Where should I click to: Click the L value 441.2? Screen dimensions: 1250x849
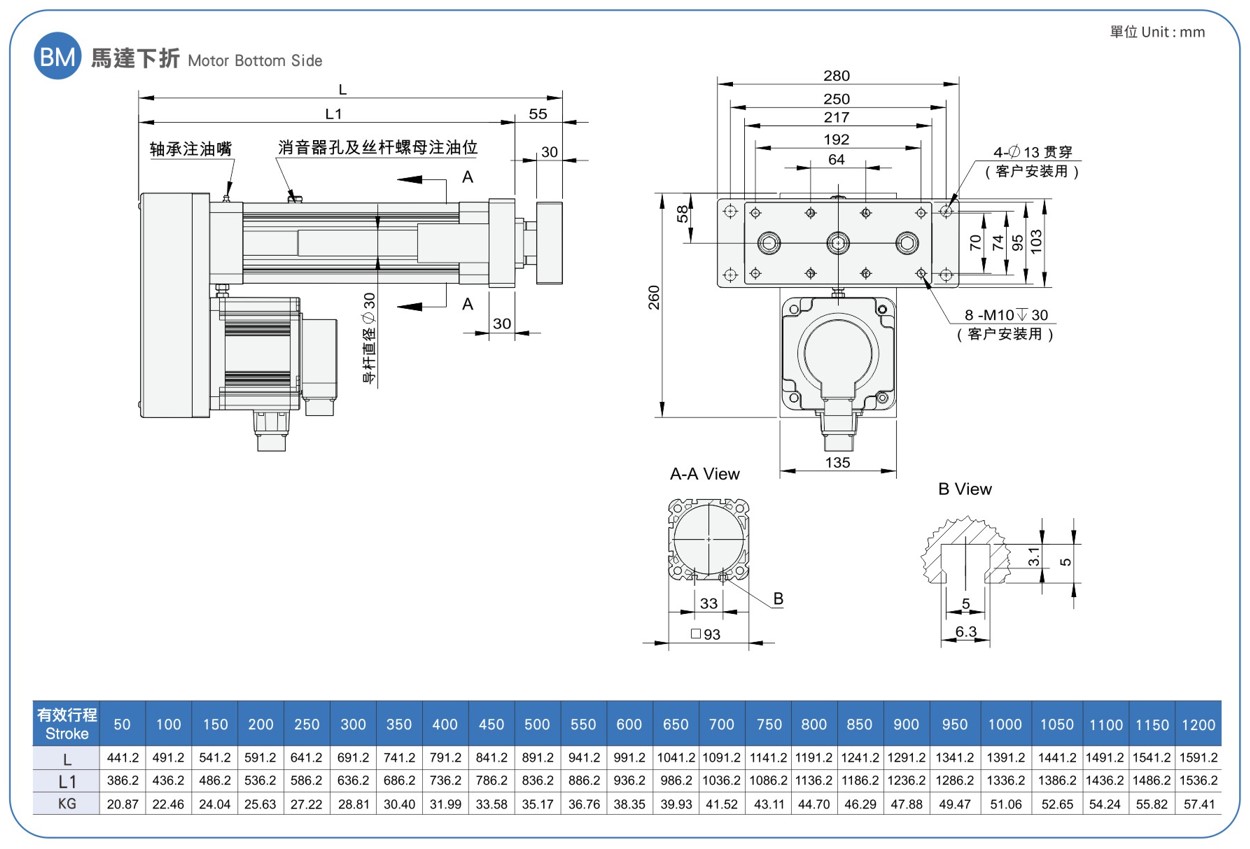click(123, 758)
